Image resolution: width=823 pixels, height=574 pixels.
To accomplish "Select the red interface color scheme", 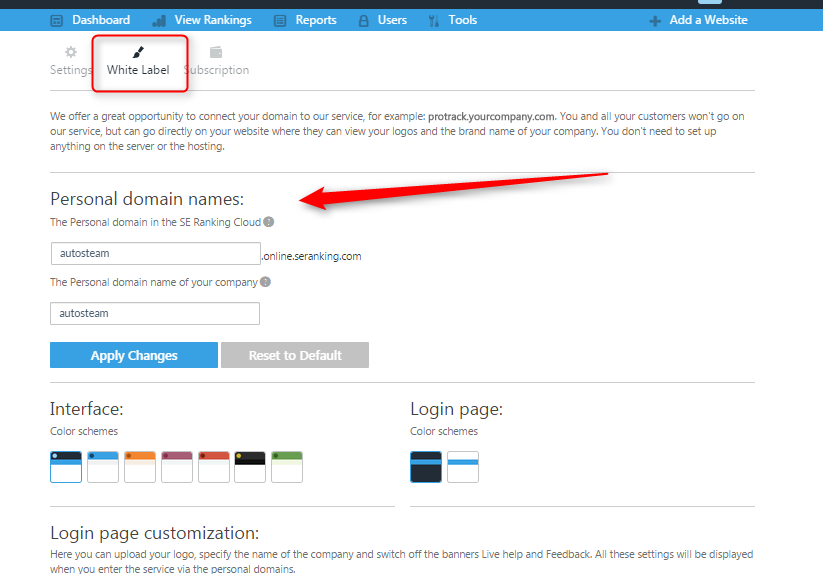I will coord(214,467).
